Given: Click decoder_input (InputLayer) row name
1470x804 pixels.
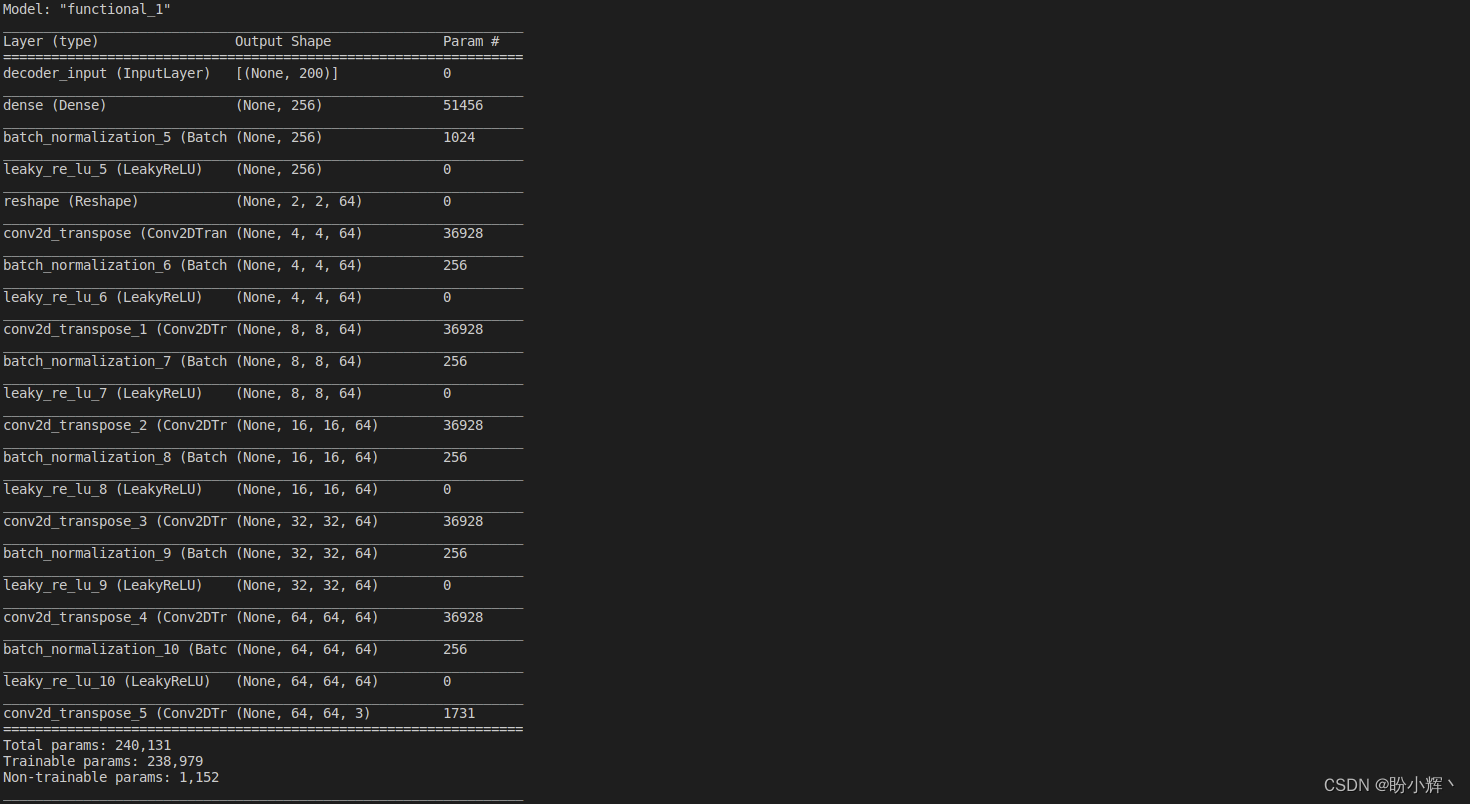Looking at the screenshot, I should [x=107, y=74].
